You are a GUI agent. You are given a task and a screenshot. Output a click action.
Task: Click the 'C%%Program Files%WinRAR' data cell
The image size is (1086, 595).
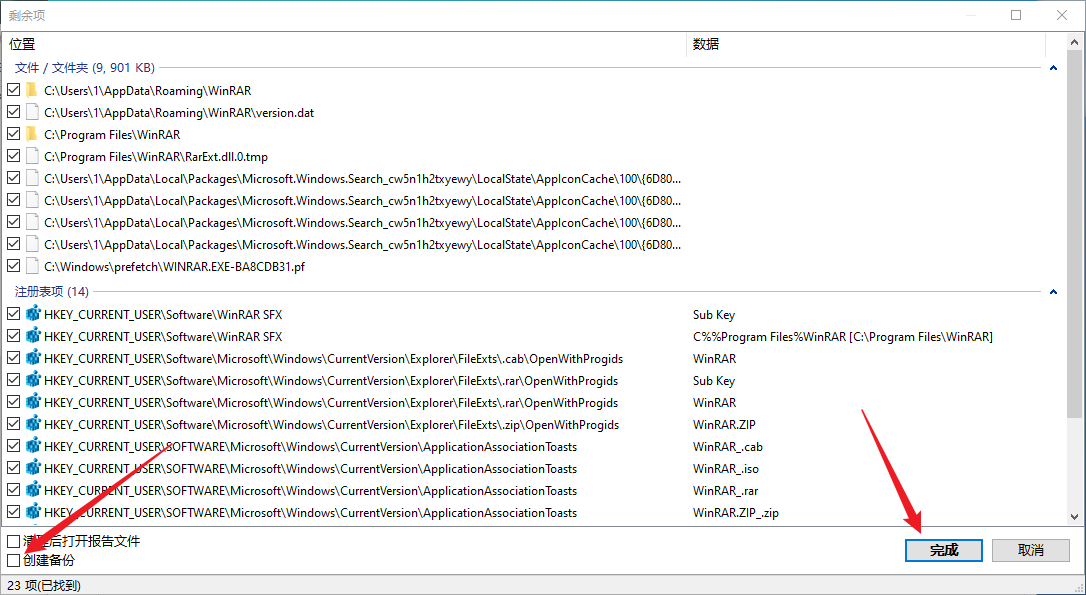coord(843,337)
